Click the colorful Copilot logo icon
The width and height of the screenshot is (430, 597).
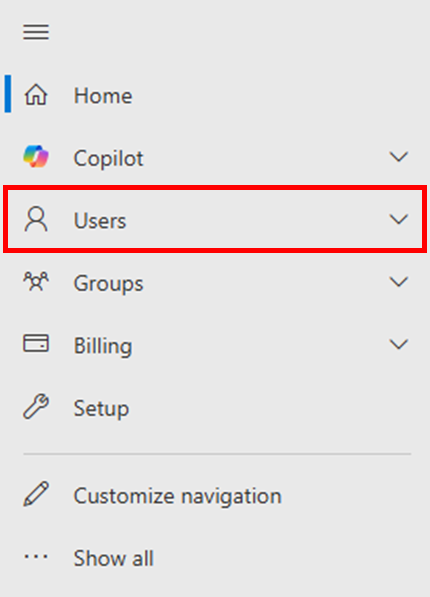36,156
